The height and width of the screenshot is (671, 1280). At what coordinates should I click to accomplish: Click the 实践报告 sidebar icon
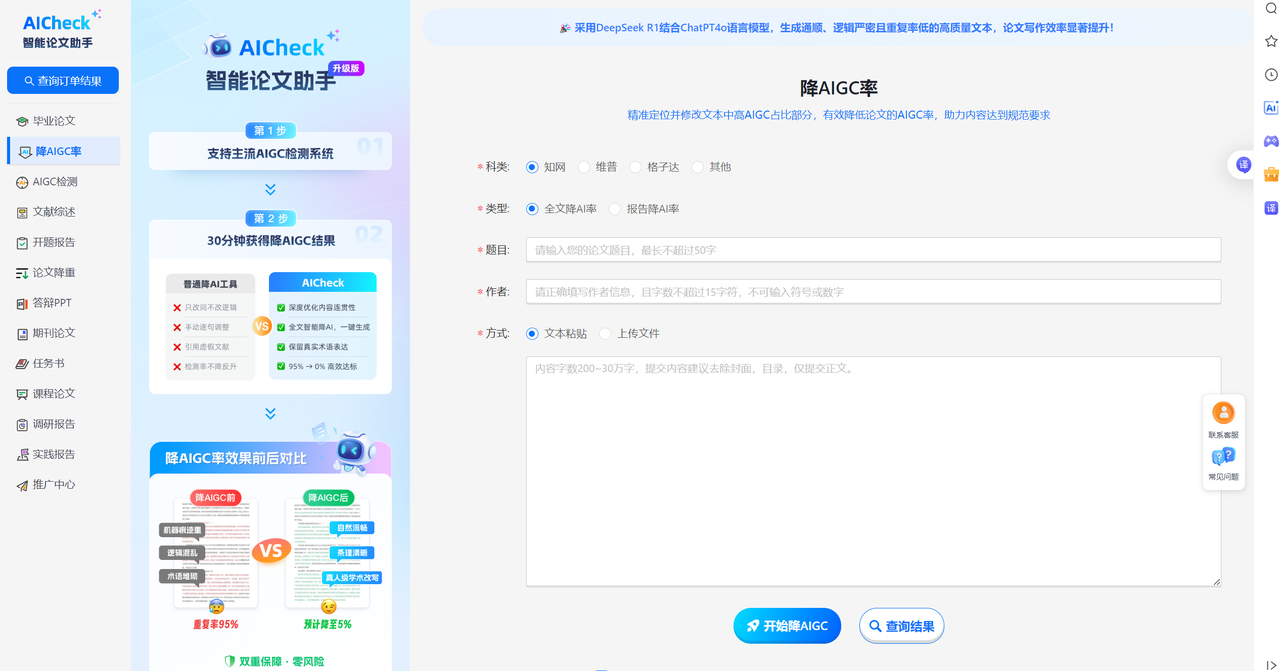coord(23,454)
